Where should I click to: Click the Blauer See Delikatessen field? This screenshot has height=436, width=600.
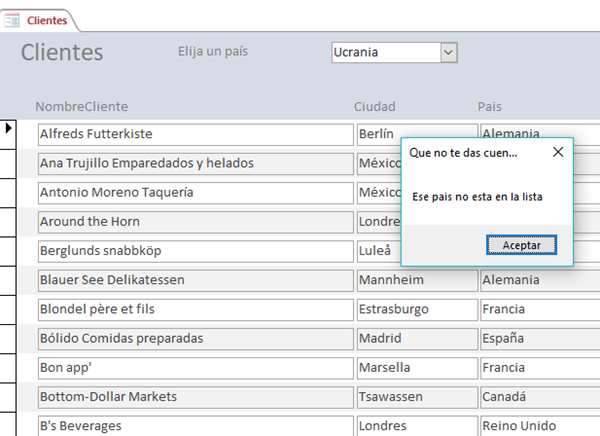tap(196, 281)
